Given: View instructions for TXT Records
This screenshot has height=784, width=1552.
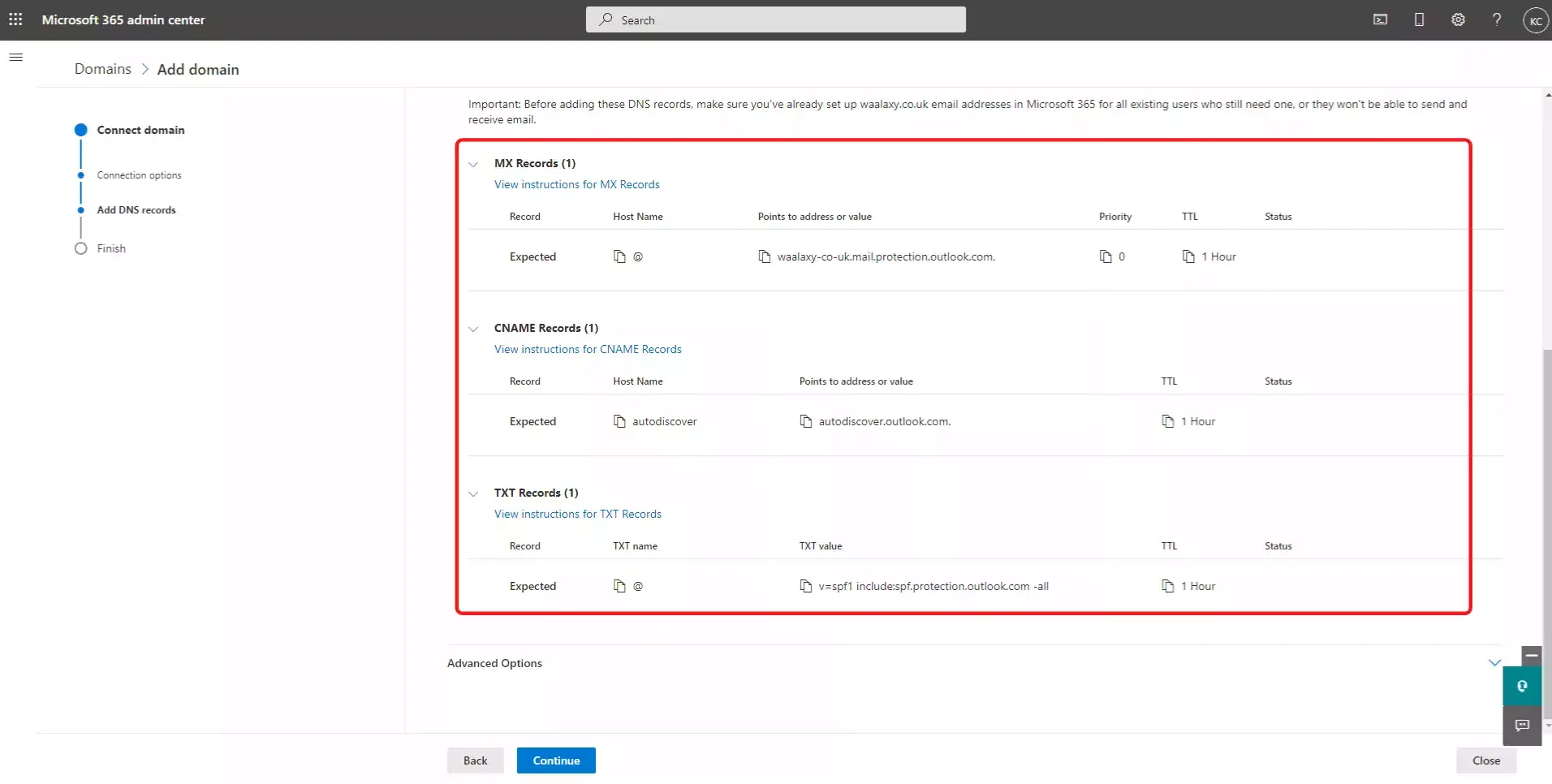Looking at the screenshot, I should (x=577, y=514).
